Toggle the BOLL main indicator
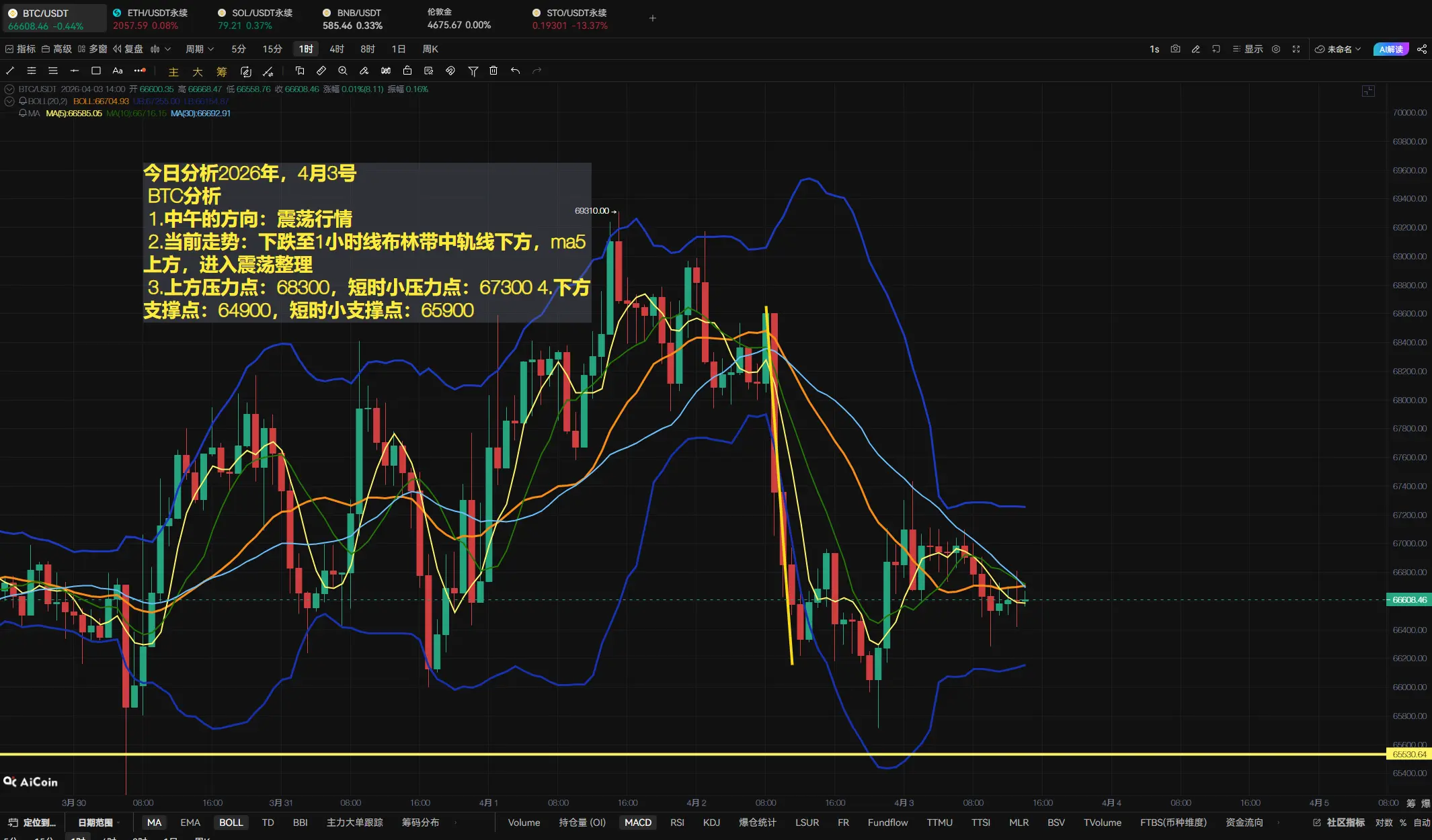 pyautogui.click(x=231, y=823)
